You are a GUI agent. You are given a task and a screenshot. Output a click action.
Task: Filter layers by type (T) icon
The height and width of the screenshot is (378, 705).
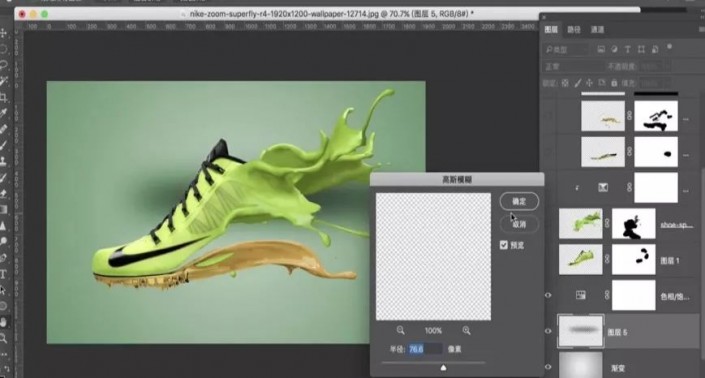[x=628, y=49]
